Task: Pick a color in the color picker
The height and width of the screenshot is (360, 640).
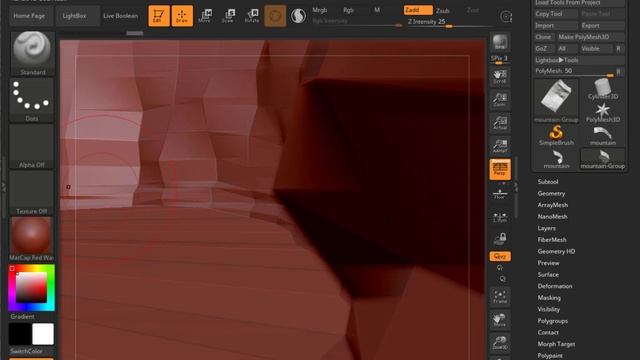Action: tap(31, 288)
